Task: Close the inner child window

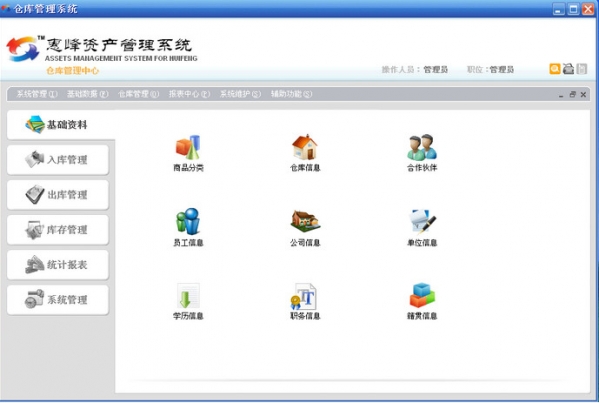Action: pos(583,94)
